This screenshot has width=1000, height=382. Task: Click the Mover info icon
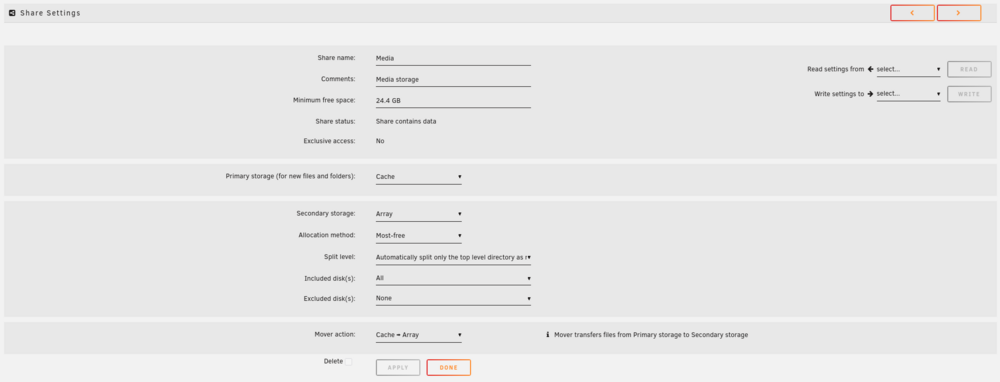point(548,334)
